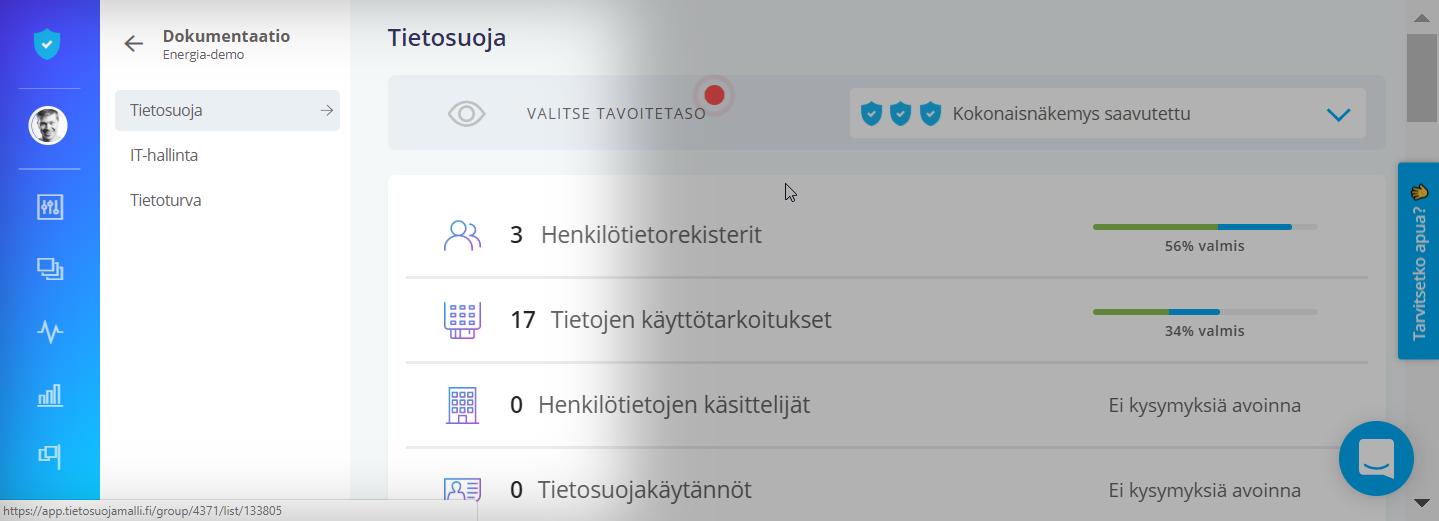The image size is (1439, 521).
Task: Expand the Kokonaisnäkemys saavutettu dropdown
Action: (x=1107, y=114)
